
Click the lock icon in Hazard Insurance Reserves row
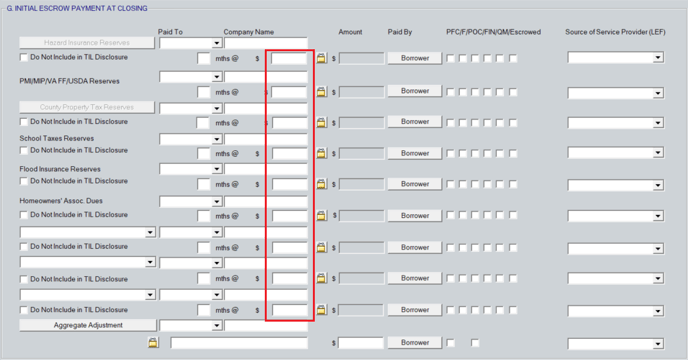pos(322,58)
